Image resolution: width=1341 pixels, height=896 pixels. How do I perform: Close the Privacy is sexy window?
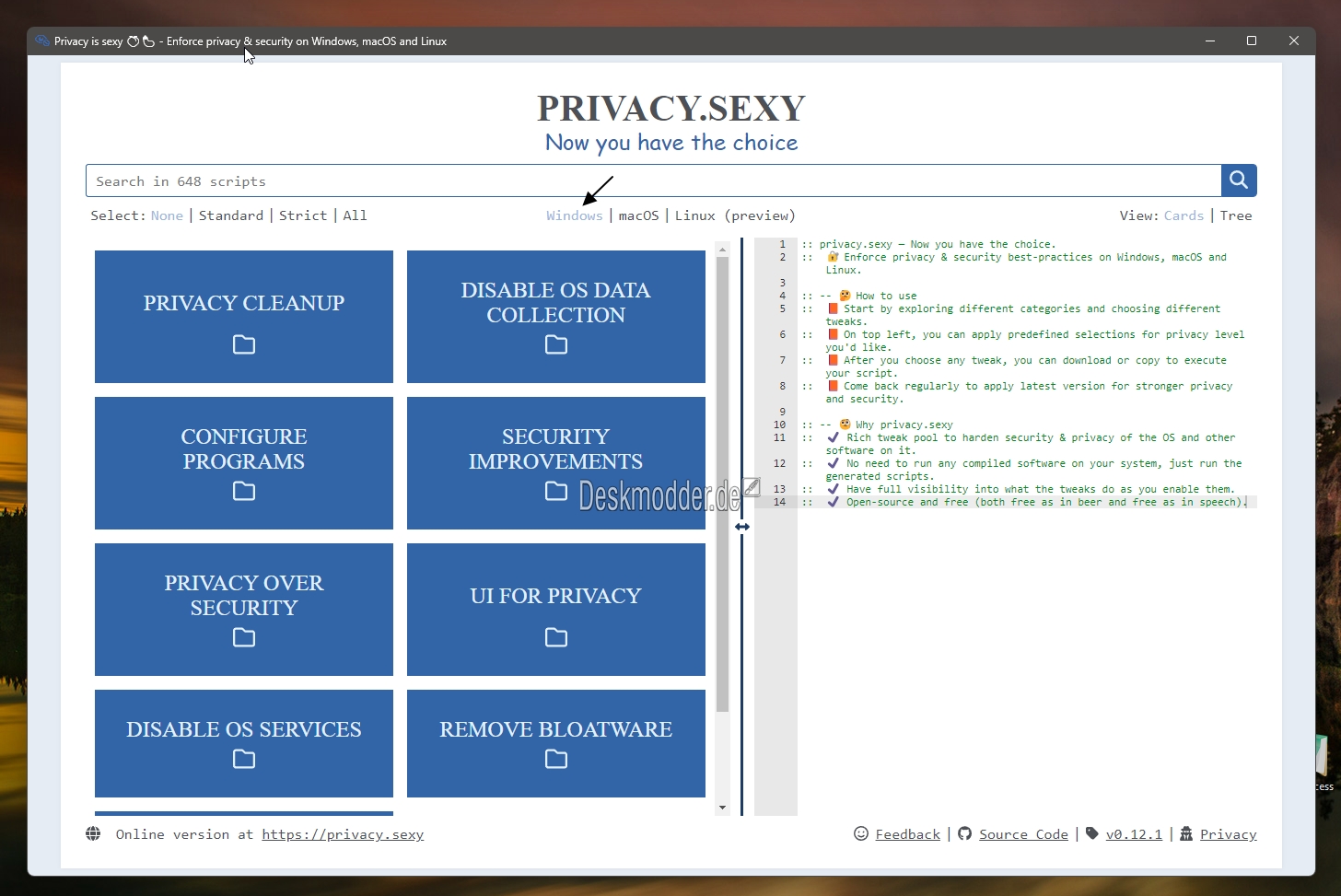coord(1294,41)
